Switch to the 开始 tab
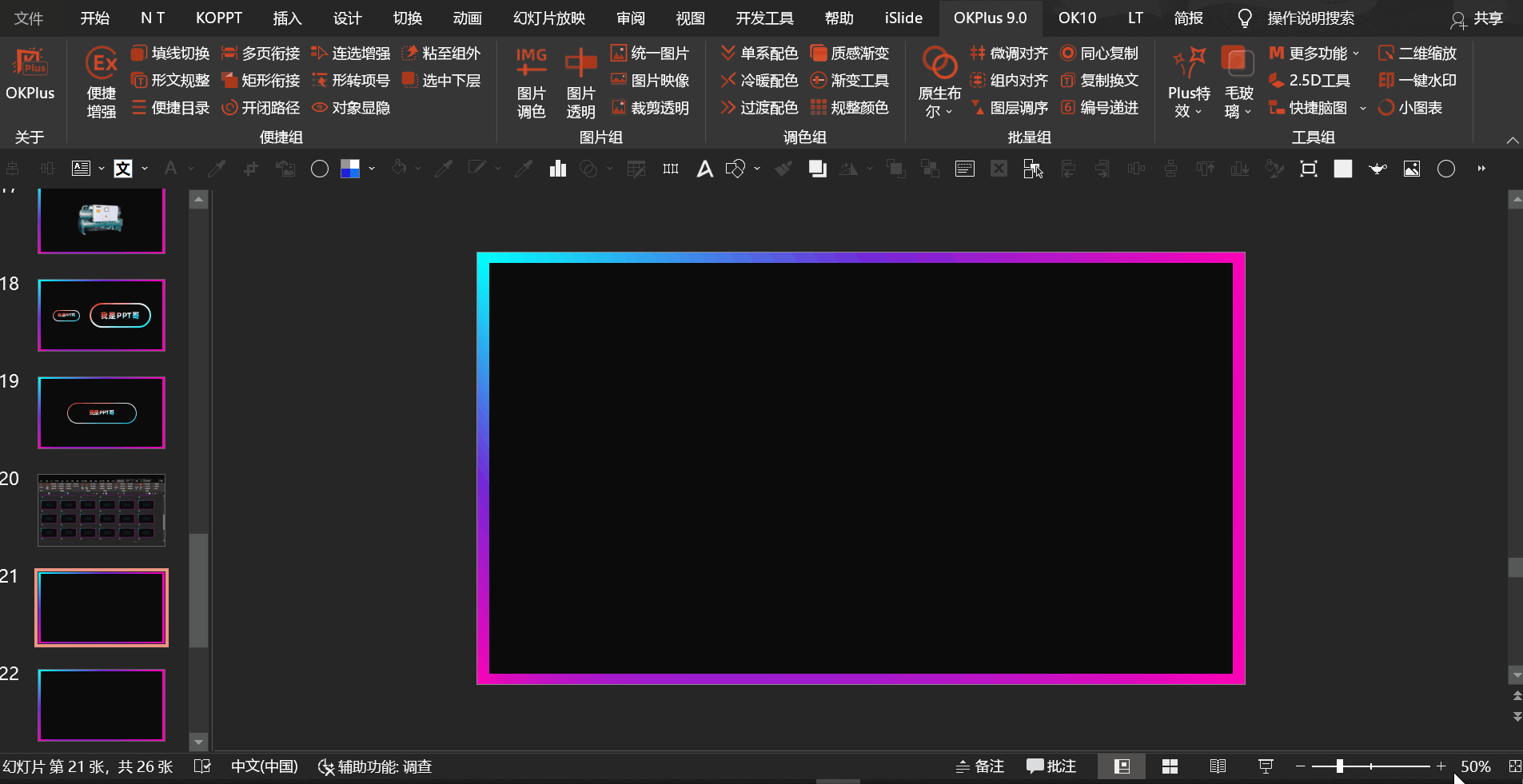Screen dimensions: 1523x784 pyautogui.click(x=95, y=18)
